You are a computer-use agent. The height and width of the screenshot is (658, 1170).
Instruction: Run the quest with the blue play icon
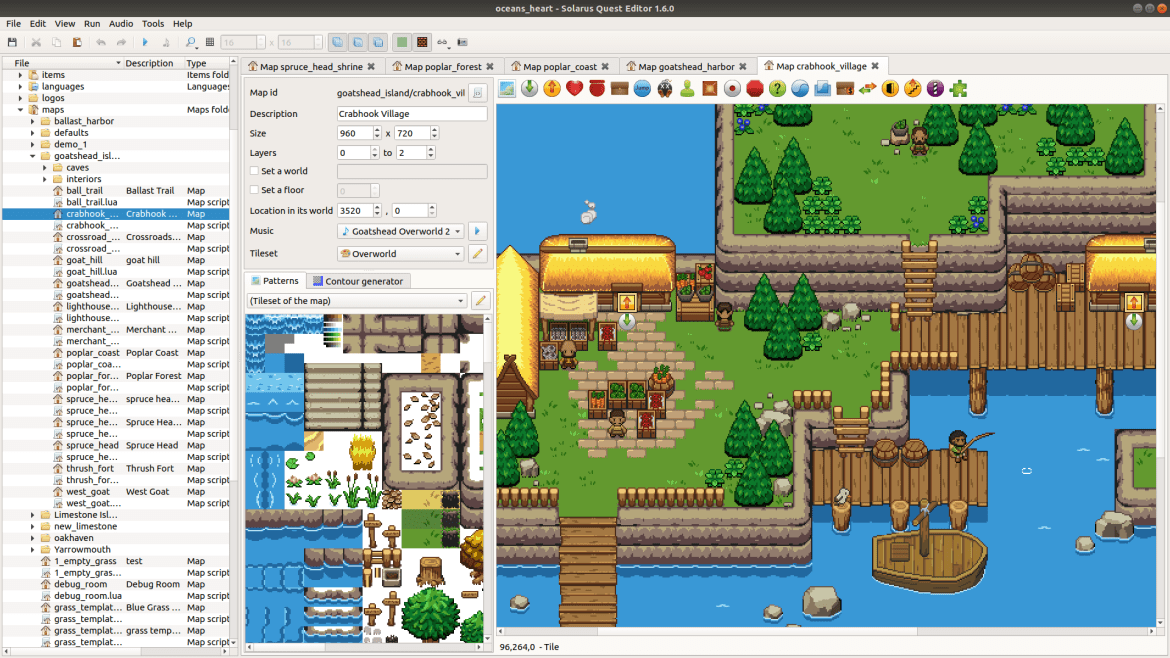pos(146,43)
